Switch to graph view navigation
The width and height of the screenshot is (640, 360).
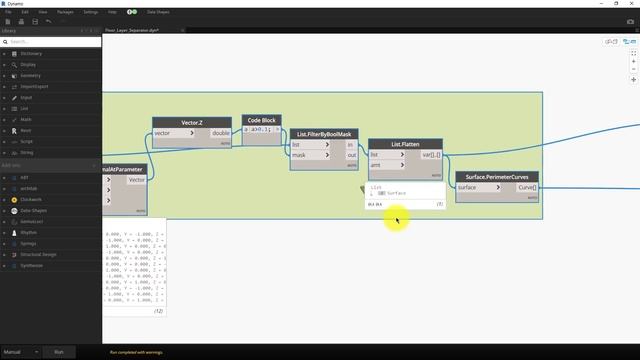tap(629, 42)
